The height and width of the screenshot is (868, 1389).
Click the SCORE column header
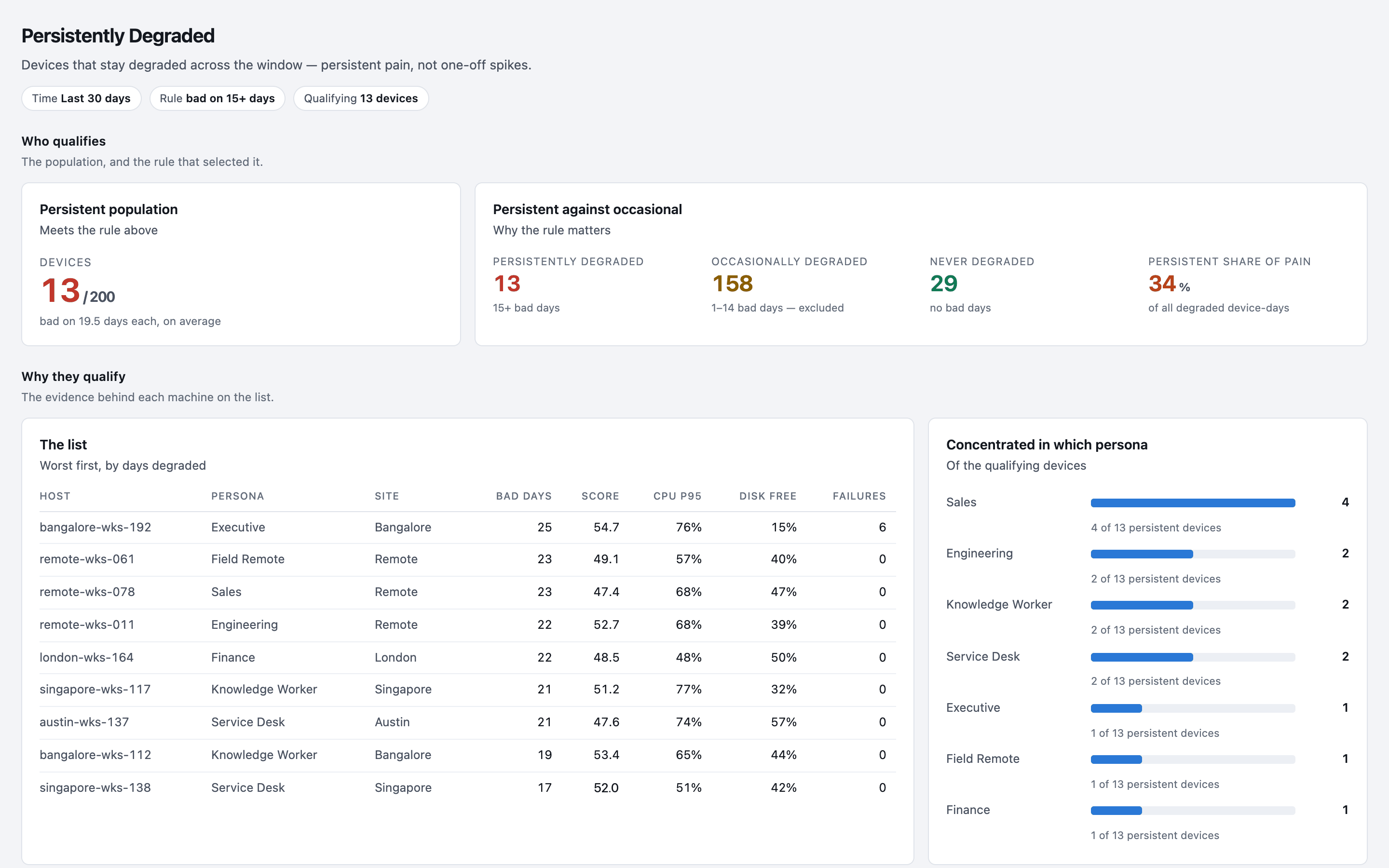pyautogui.click(x=600, y=496)
